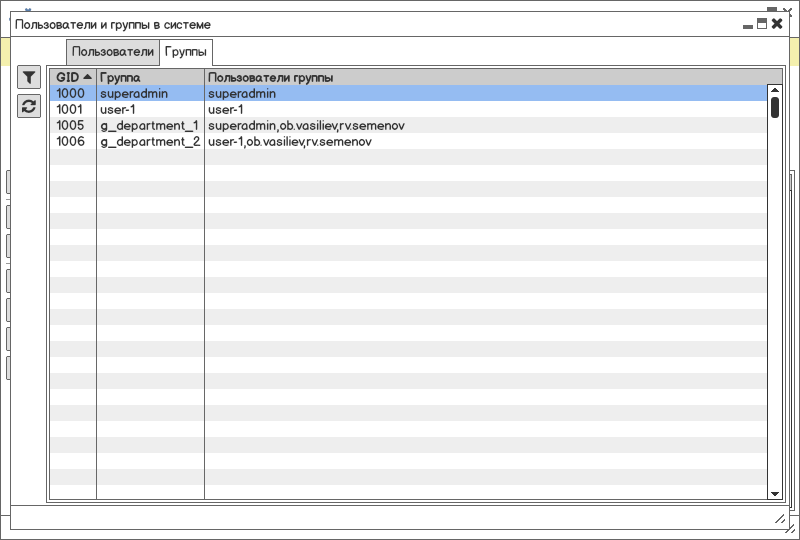The width and height of the screenshot is (800, 540).
Task: Click the scrollbar up arrow
Action: pos(775,90)
